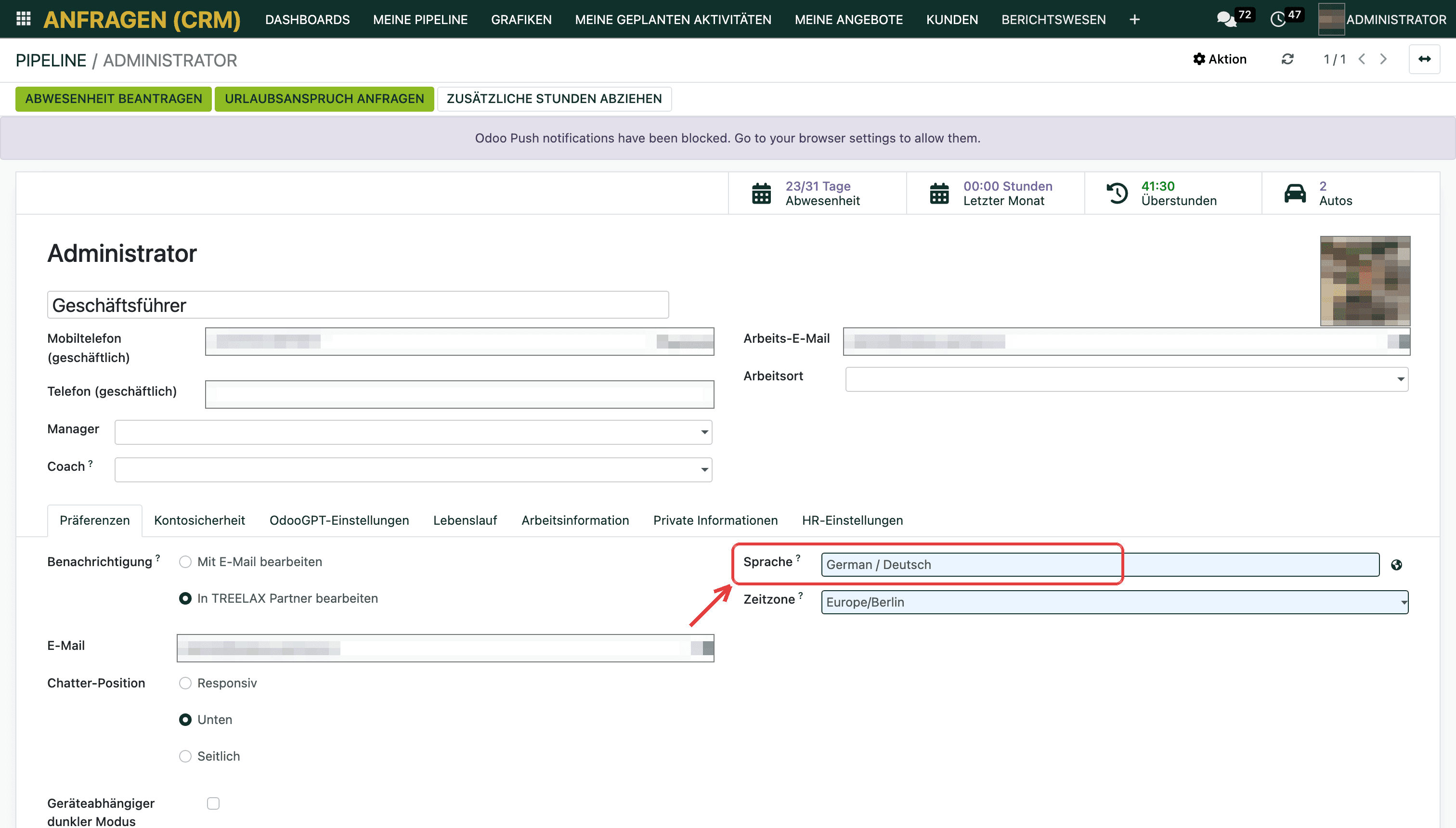Viewport: 1456px width, 828px height.
Task: Go to previous record with left chevron
Action: point(1362,59)
